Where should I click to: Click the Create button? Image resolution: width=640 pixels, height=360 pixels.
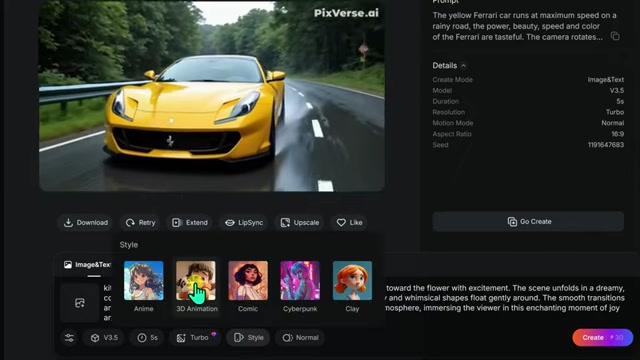tap(602, 338)
